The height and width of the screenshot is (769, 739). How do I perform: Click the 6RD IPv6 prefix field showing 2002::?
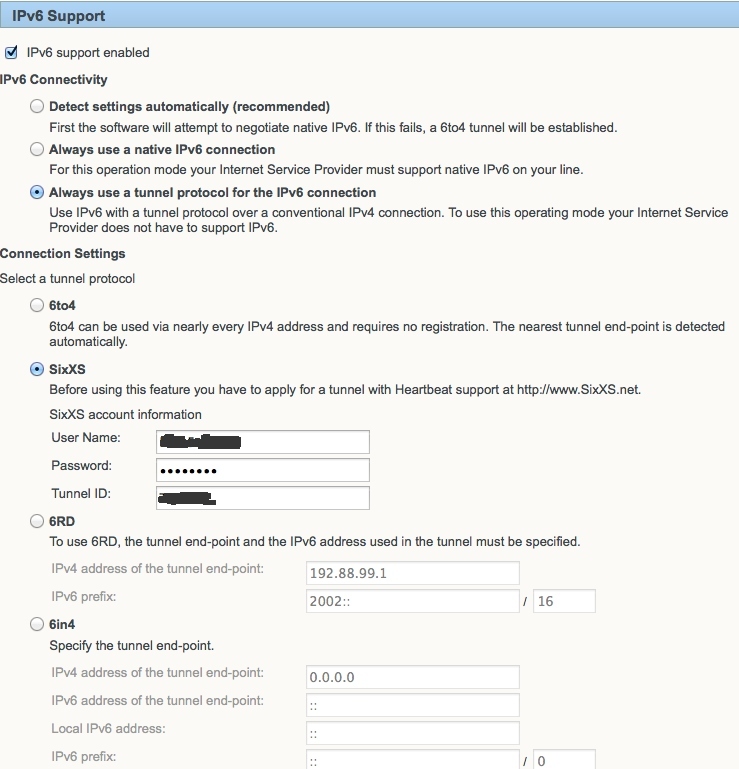(412, 601)
